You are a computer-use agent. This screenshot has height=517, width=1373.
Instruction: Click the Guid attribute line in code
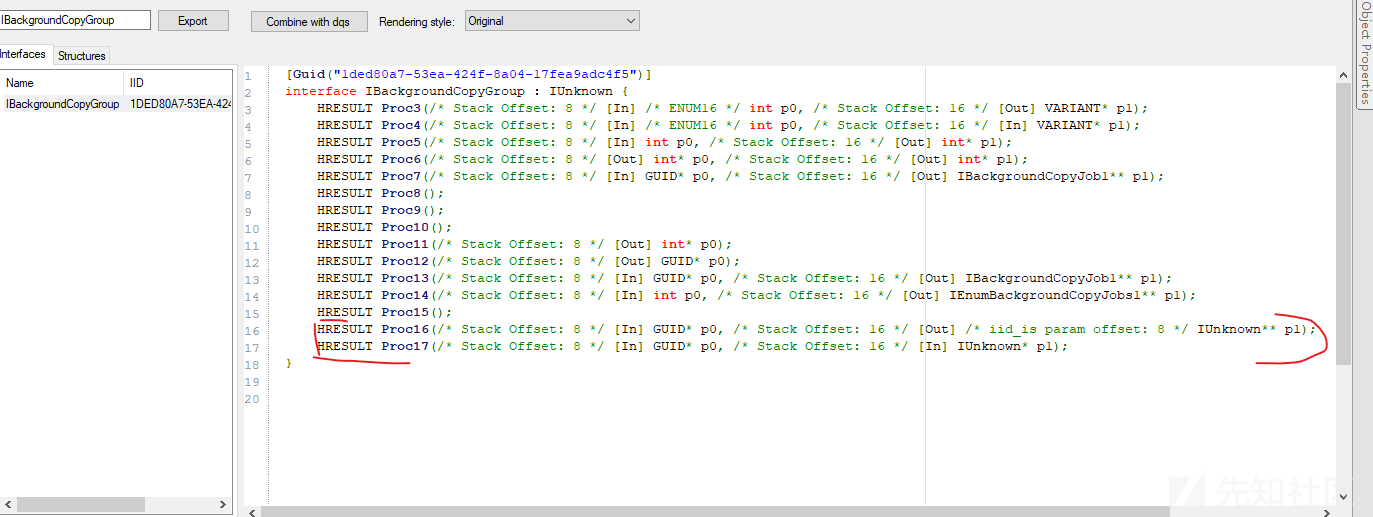pos(468,74)
